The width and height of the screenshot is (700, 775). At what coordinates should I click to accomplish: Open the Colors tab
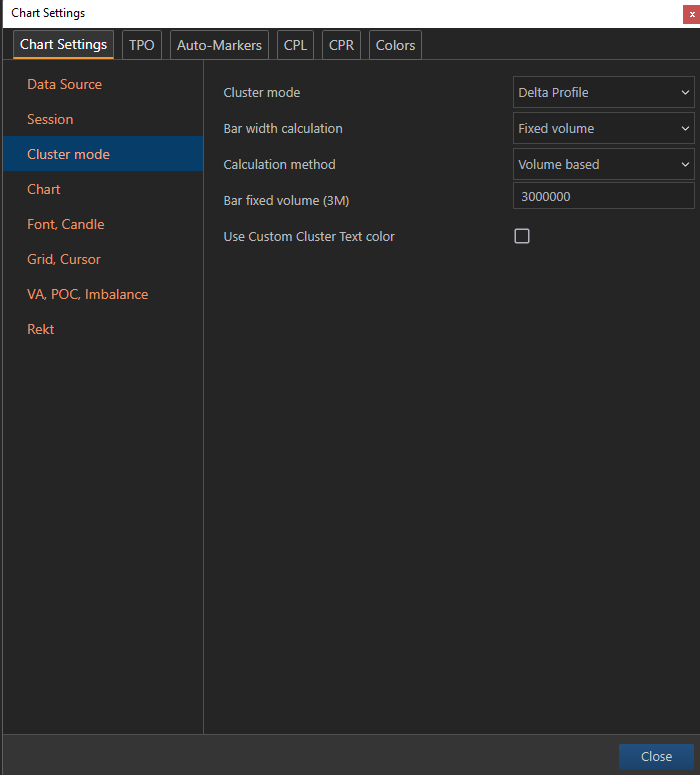click(395, 45)
